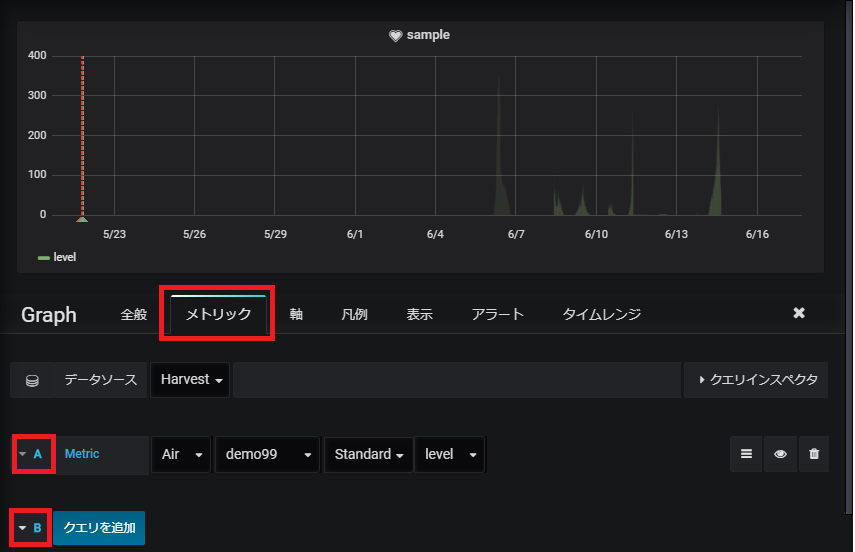The height and width of the screenshot is (552, 855).
Task: Click the クエリを追加 button
Action: [x=99, y=527]
